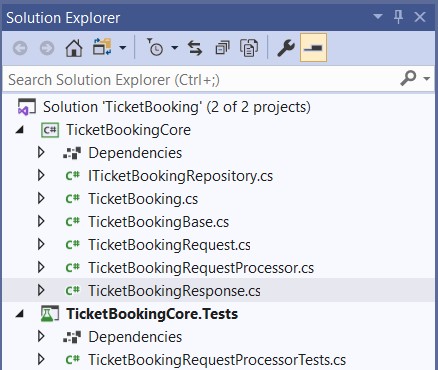Viewport: 438px width, 370px height.
Task: Expand Dependencies under TicketBookingCore.Tests
Action: [x=41, y=337]
